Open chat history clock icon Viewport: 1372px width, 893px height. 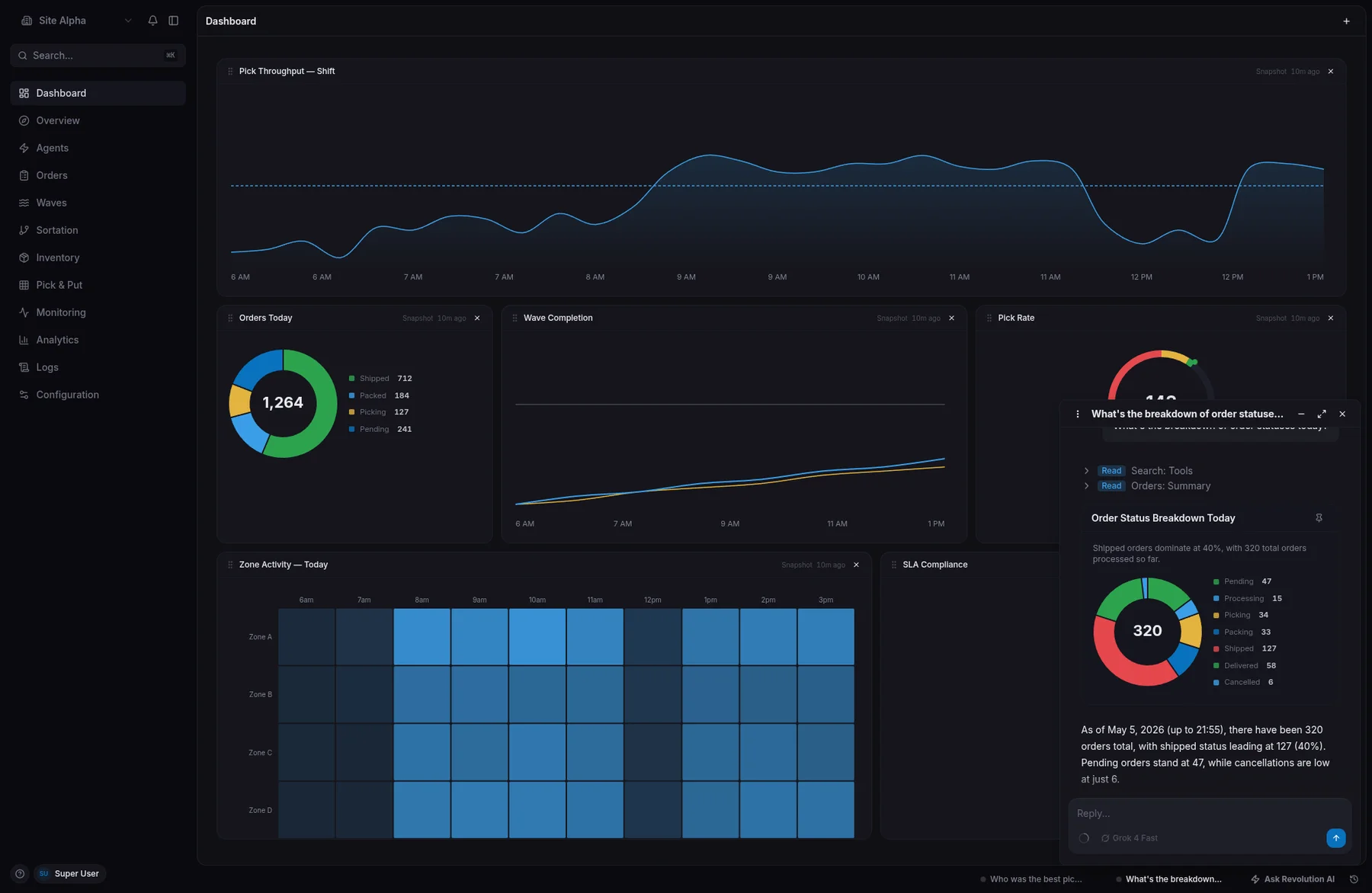[x=1354, y=879]
